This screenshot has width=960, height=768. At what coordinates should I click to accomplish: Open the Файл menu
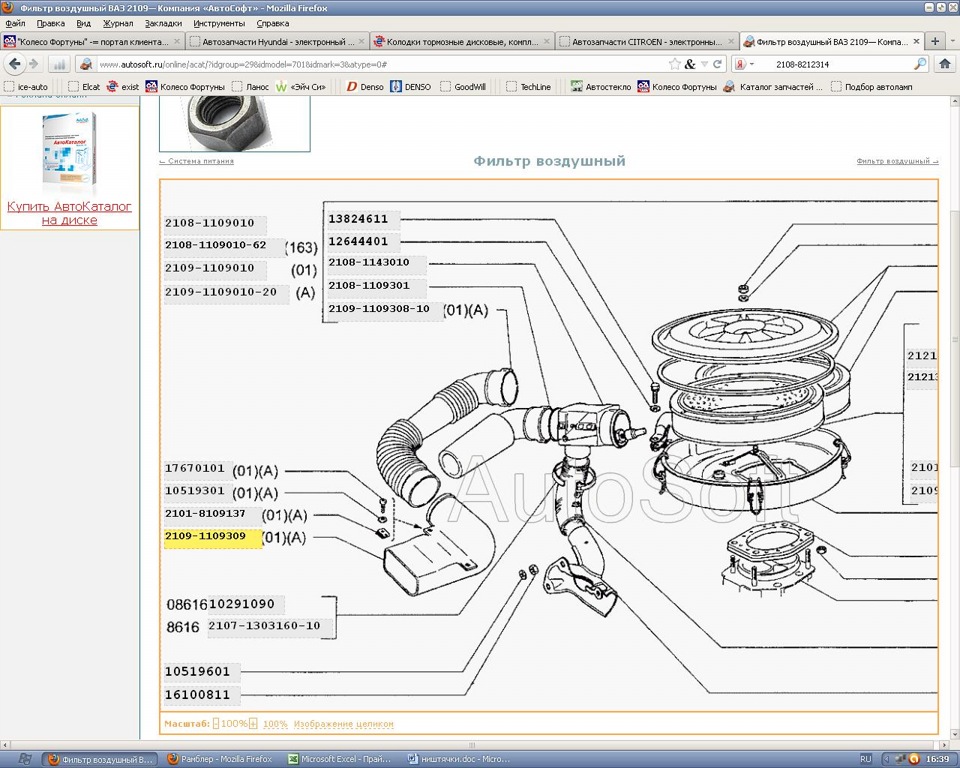(15, 23)
